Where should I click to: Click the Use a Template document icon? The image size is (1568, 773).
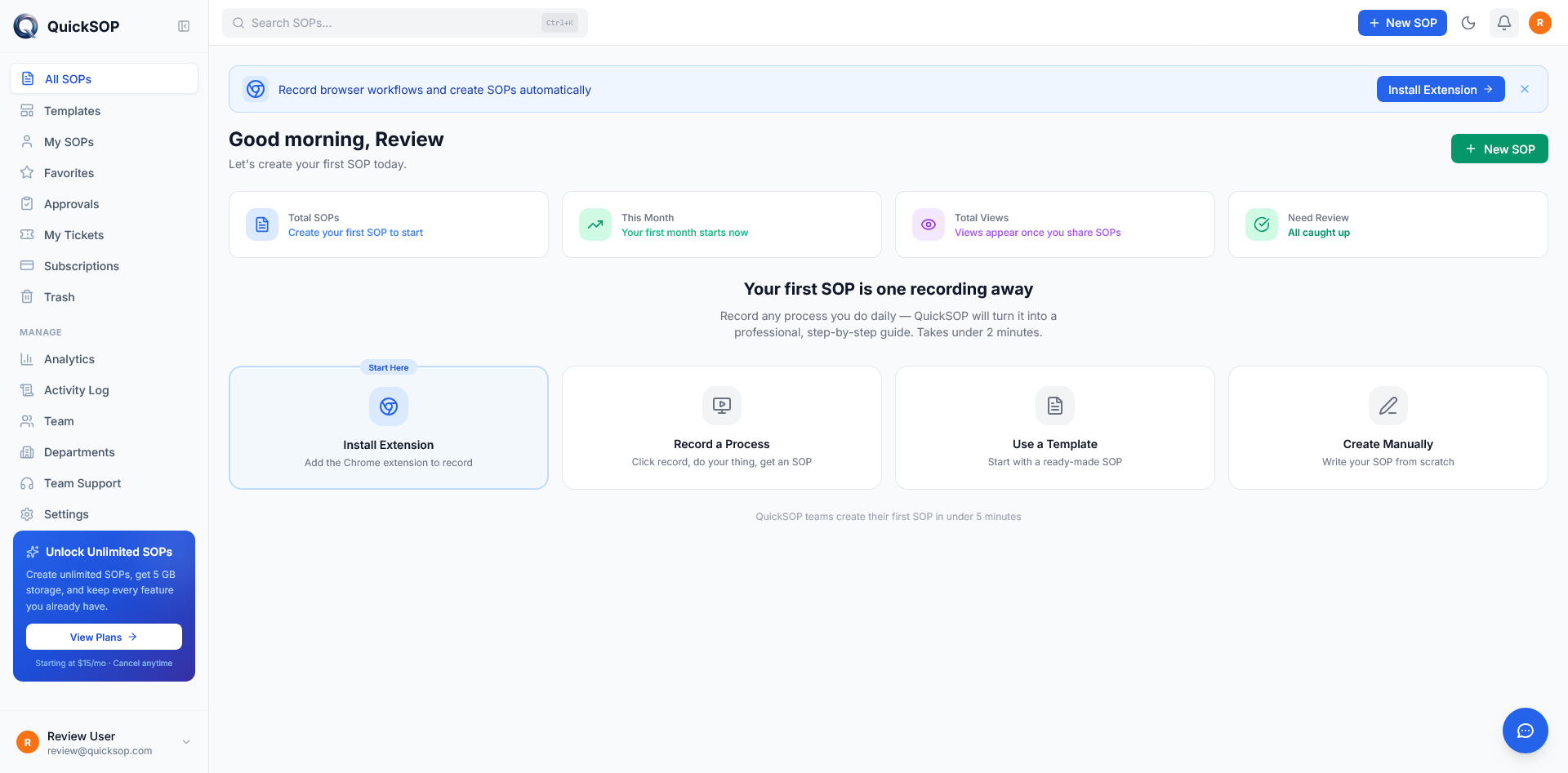click(1055, 406)
